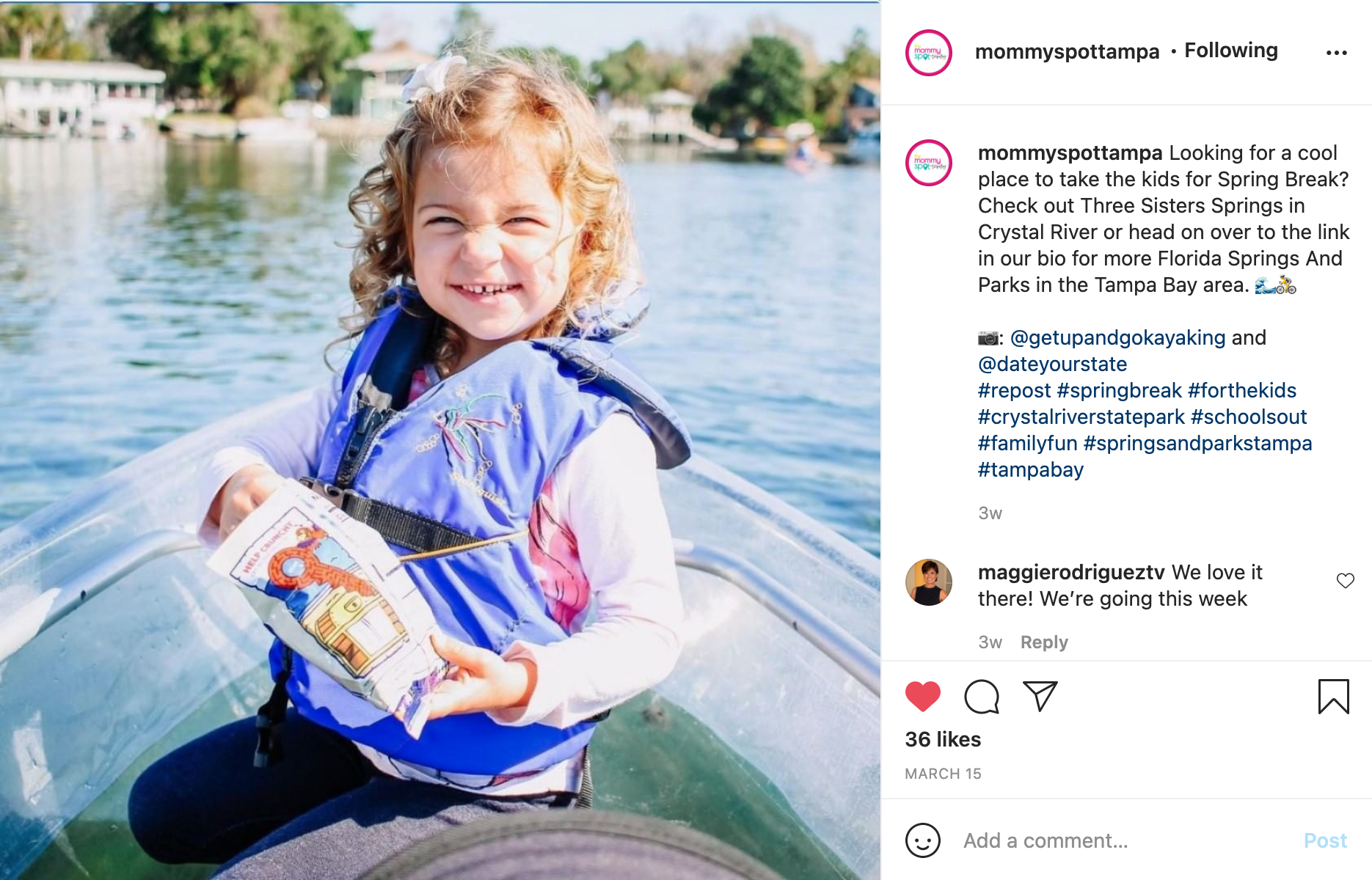Open emoji picker smiley icon
Viewport: 1372px width, 880px height.
coord(922,840)
